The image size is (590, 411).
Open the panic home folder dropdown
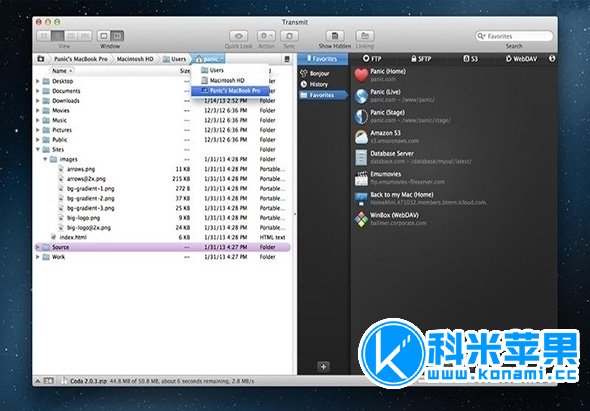point(209,59)
